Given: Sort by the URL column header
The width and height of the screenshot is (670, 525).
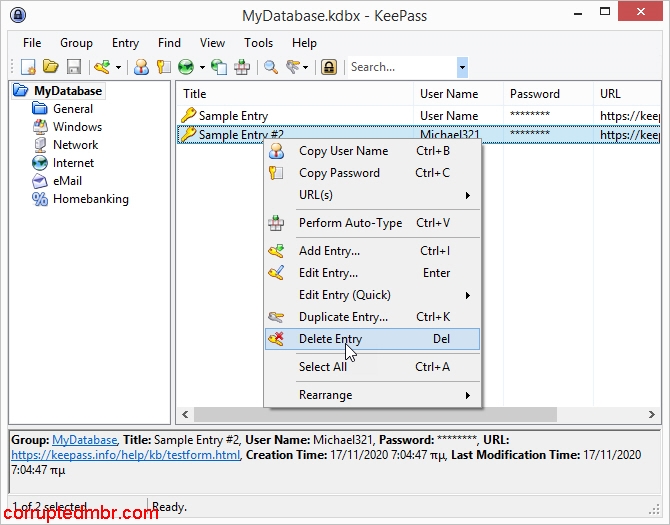Looking at the screenshot, I should (626, 94).
